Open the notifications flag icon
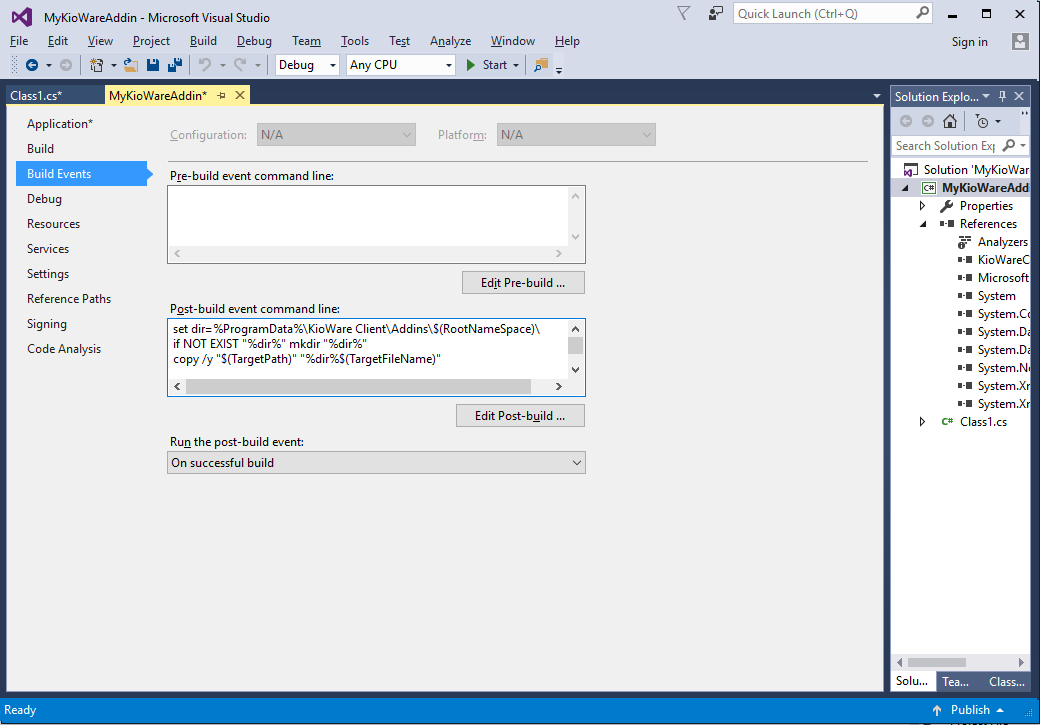 [683, 13]
